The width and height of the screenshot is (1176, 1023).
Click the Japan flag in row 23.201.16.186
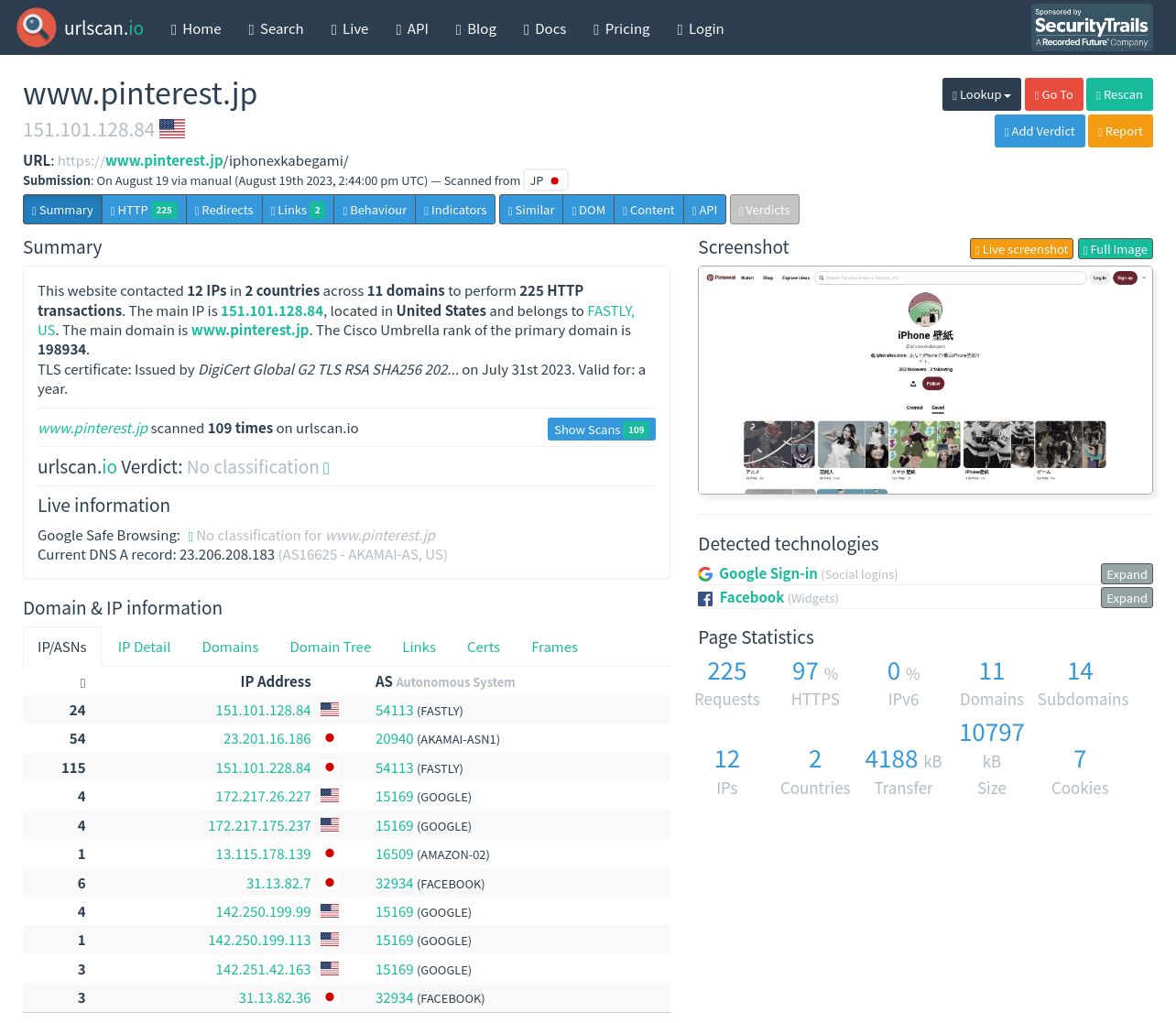coord(330,738)
